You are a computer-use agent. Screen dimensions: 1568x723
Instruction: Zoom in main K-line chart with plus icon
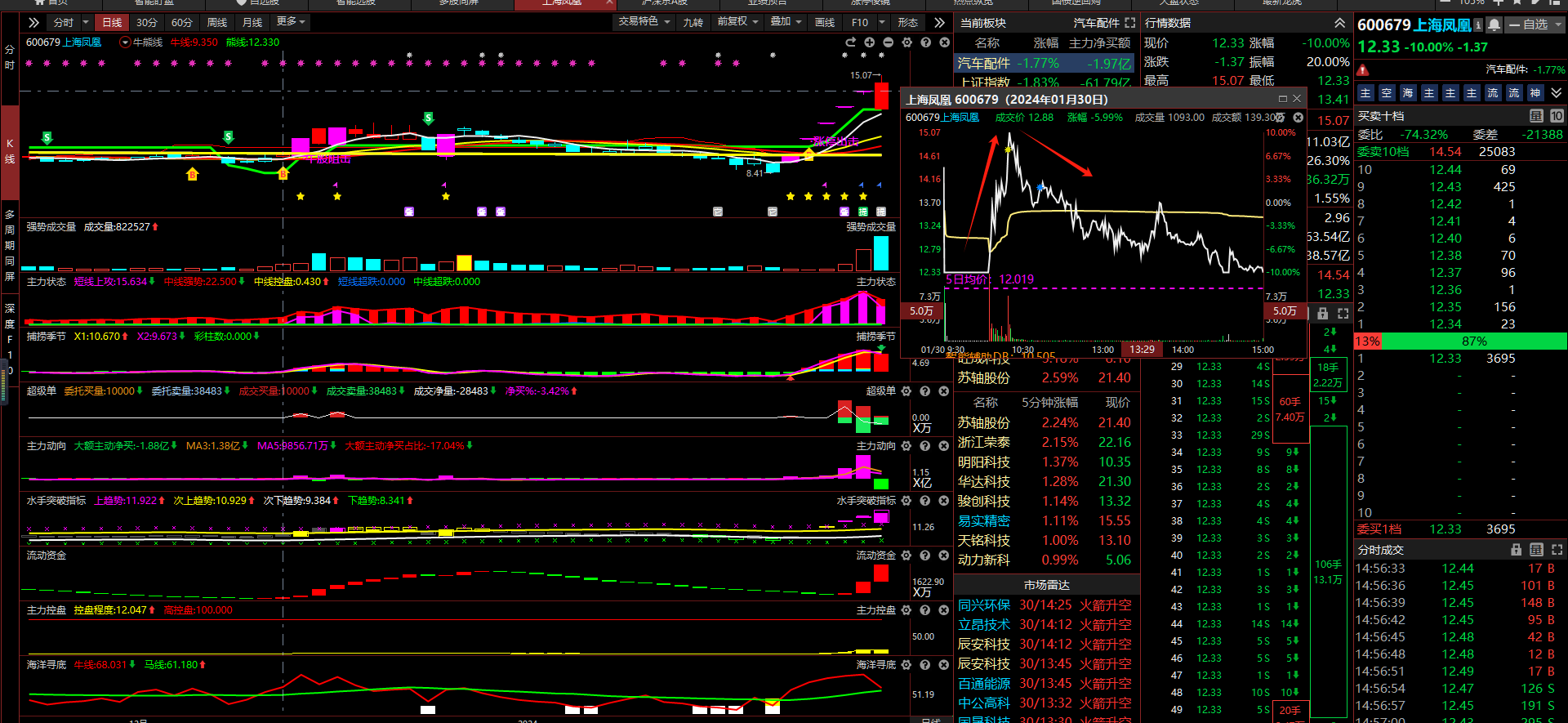click(869, 42)
